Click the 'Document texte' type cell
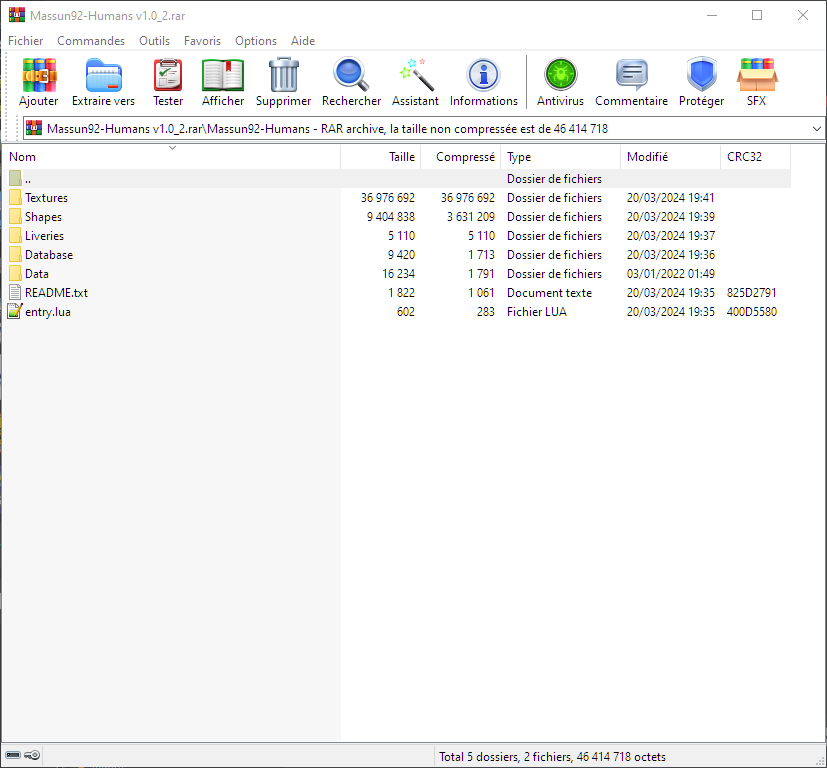This screenshot has height=768, width=827. (550, 293)
